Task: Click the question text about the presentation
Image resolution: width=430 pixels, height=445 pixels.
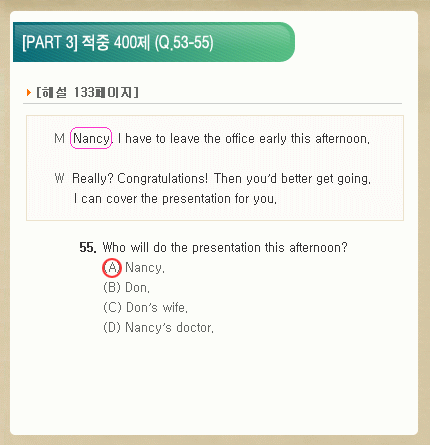Action: click(225, 248)
